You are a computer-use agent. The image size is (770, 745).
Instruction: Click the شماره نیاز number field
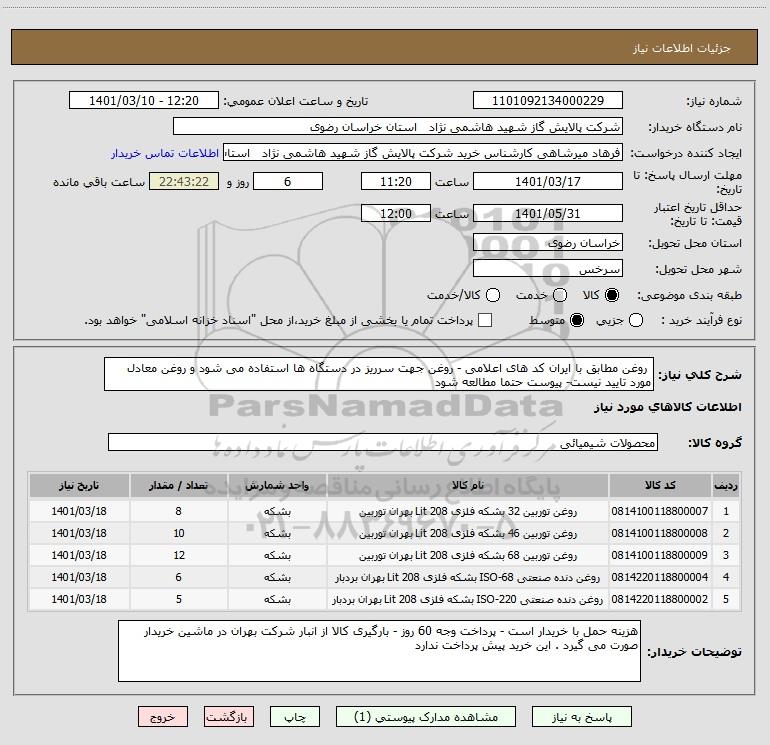(x=547, y=101)
